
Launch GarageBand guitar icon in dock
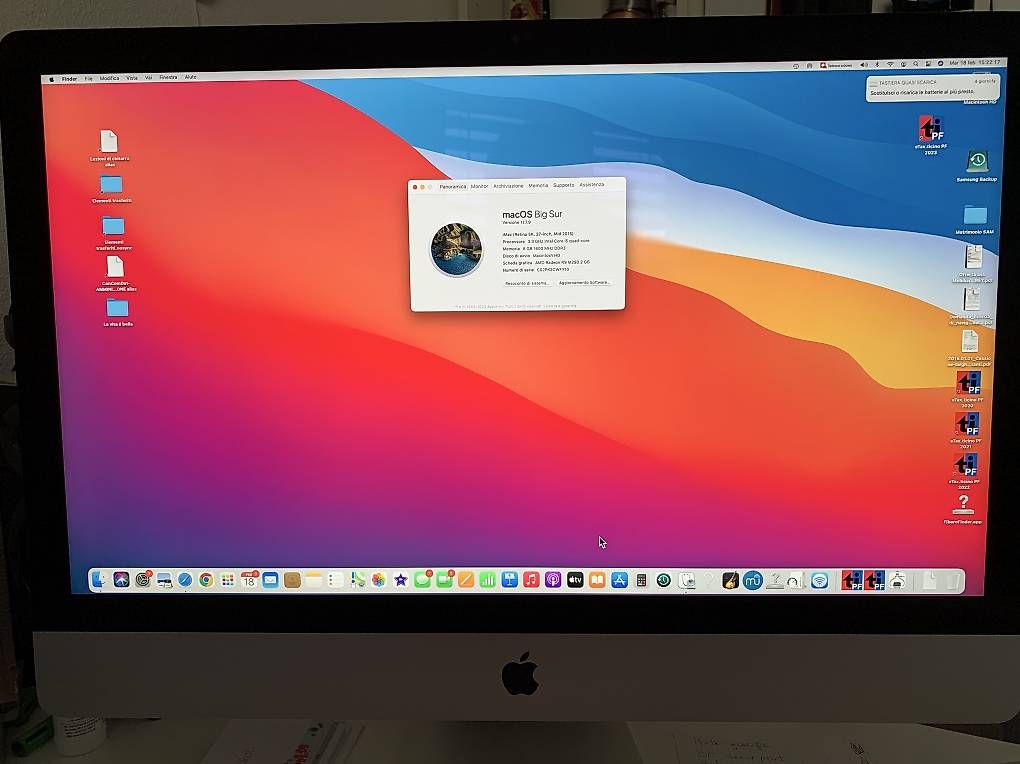(x=730, y=580)
